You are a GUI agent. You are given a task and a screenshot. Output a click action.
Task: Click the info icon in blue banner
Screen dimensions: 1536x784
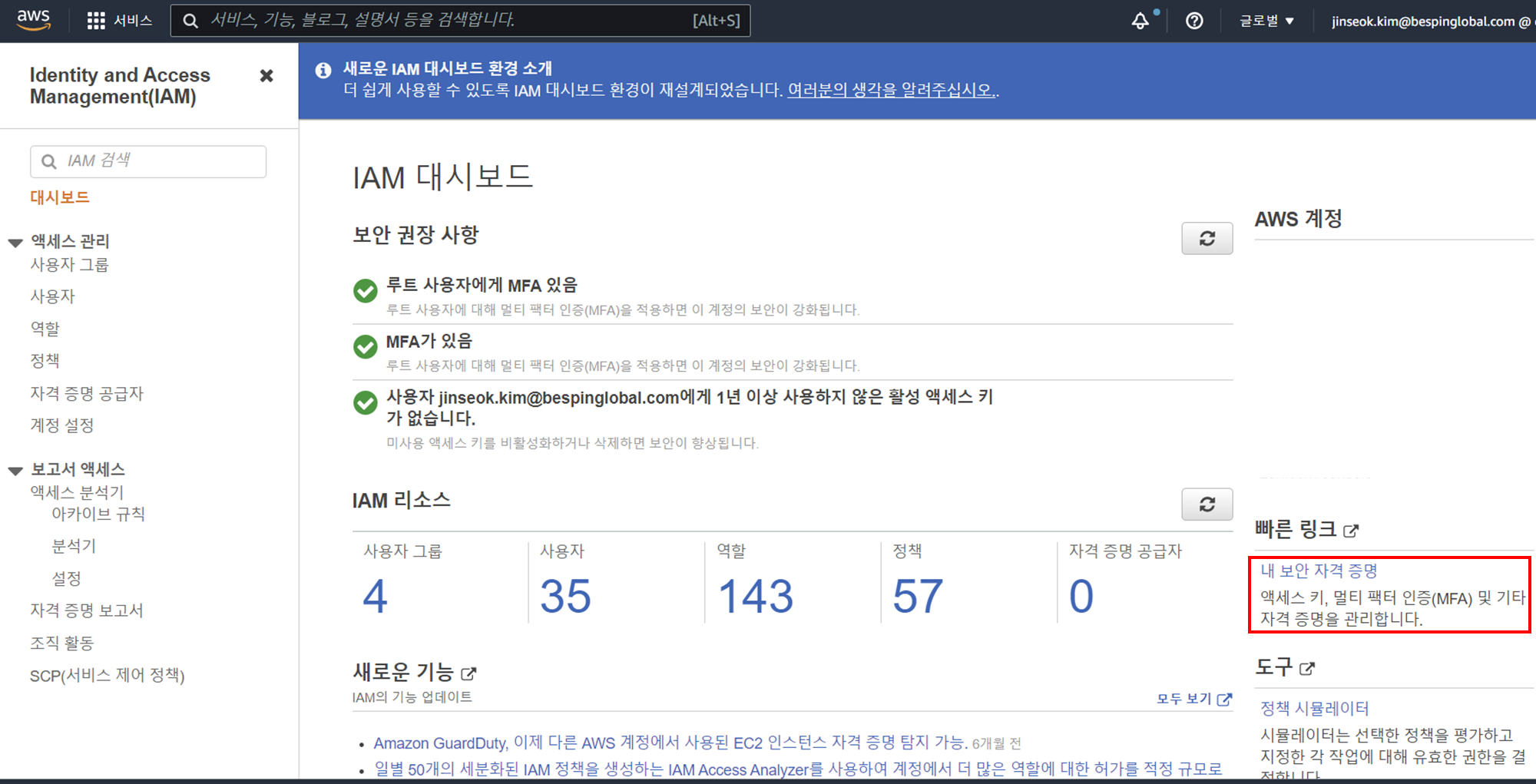[x=323, y=70]
